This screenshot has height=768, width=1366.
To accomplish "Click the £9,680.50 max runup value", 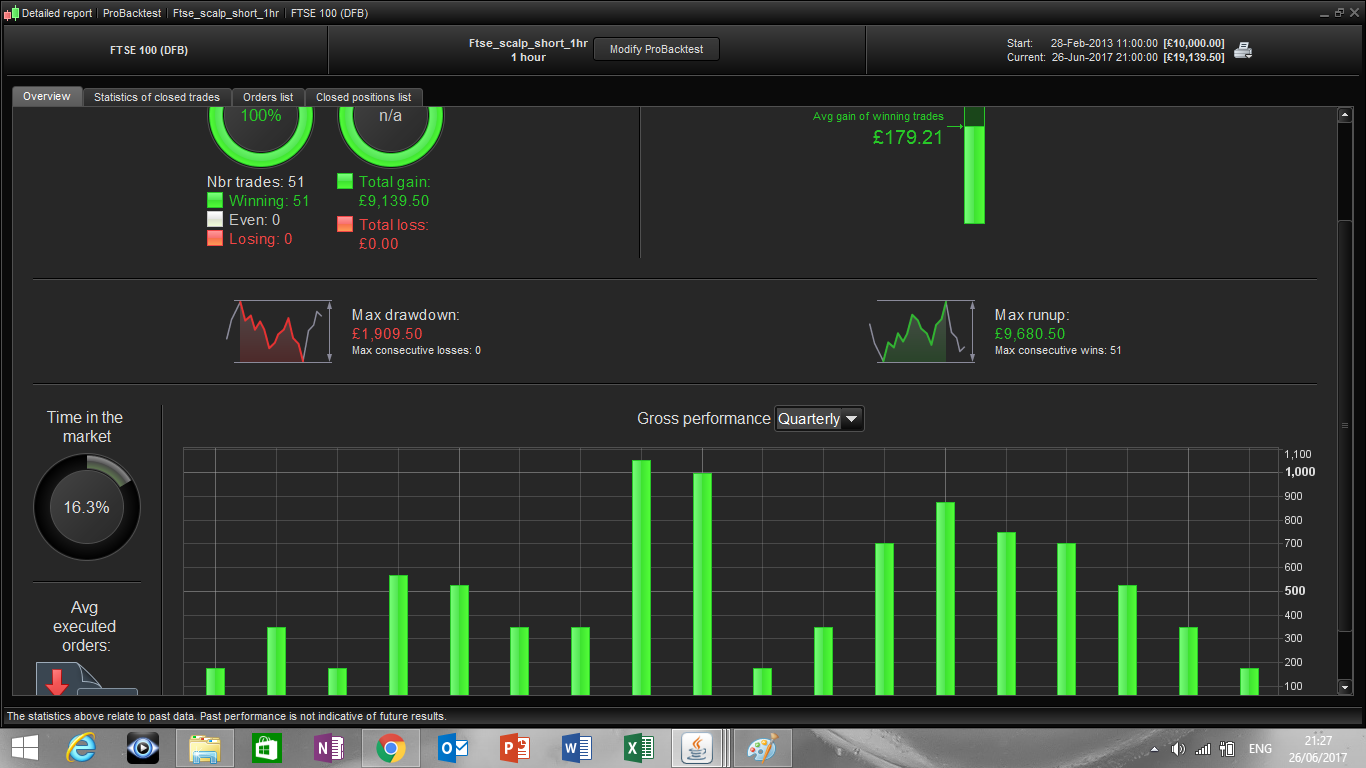I will click(1030, 334).
